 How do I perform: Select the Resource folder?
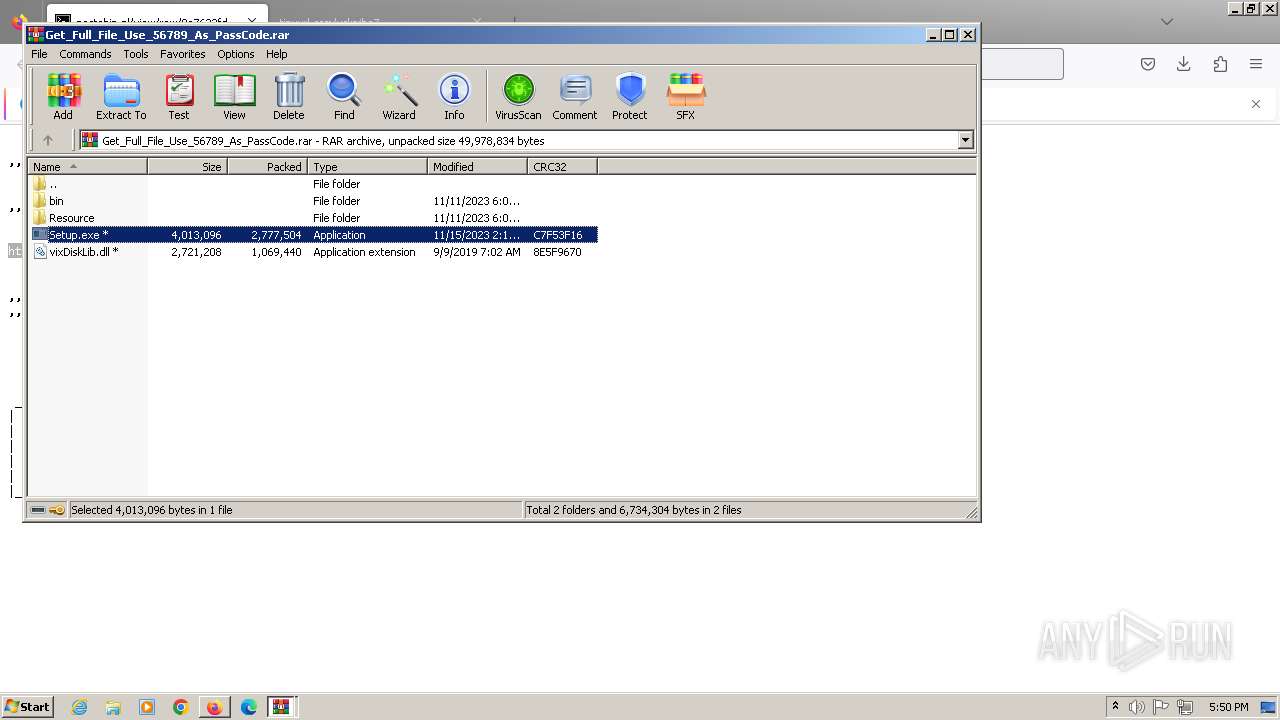pos(313,218)
